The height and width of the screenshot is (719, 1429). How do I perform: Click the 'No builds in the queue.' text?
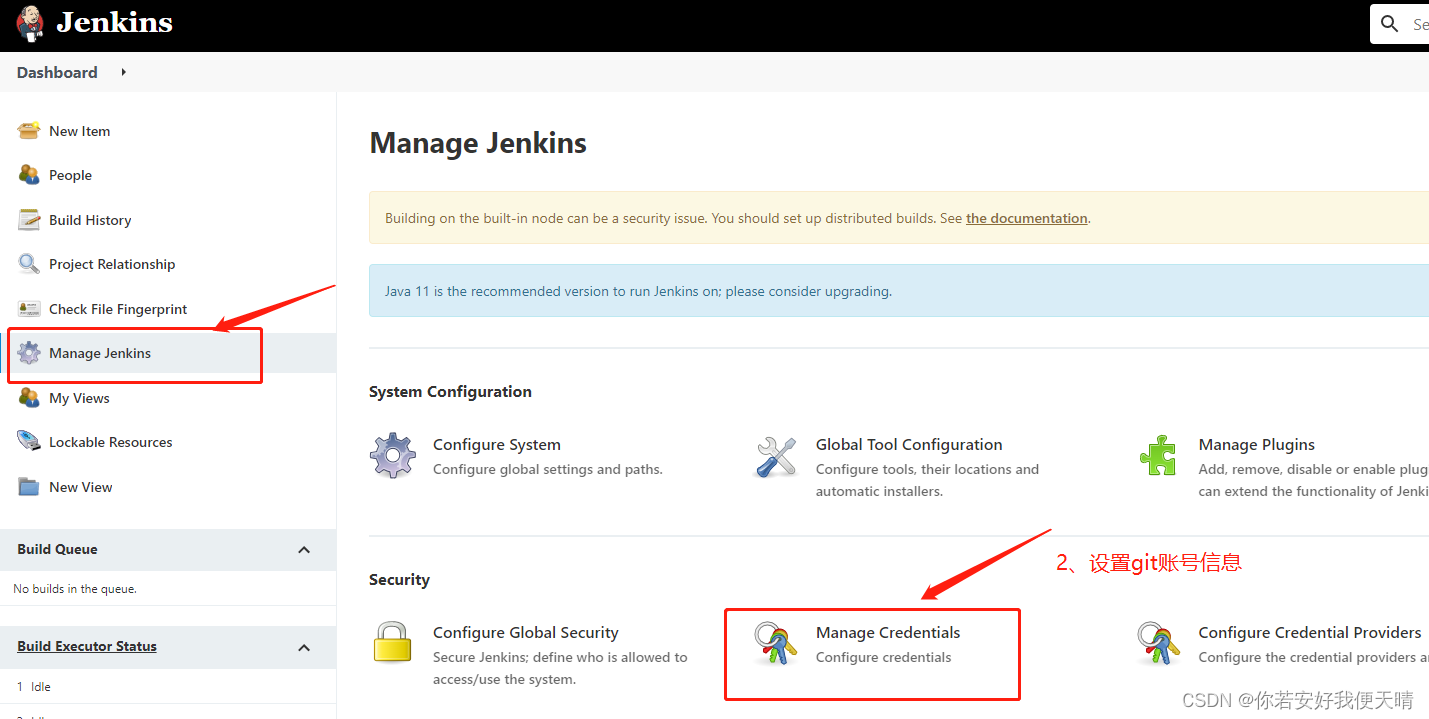[x=75, y=589]
